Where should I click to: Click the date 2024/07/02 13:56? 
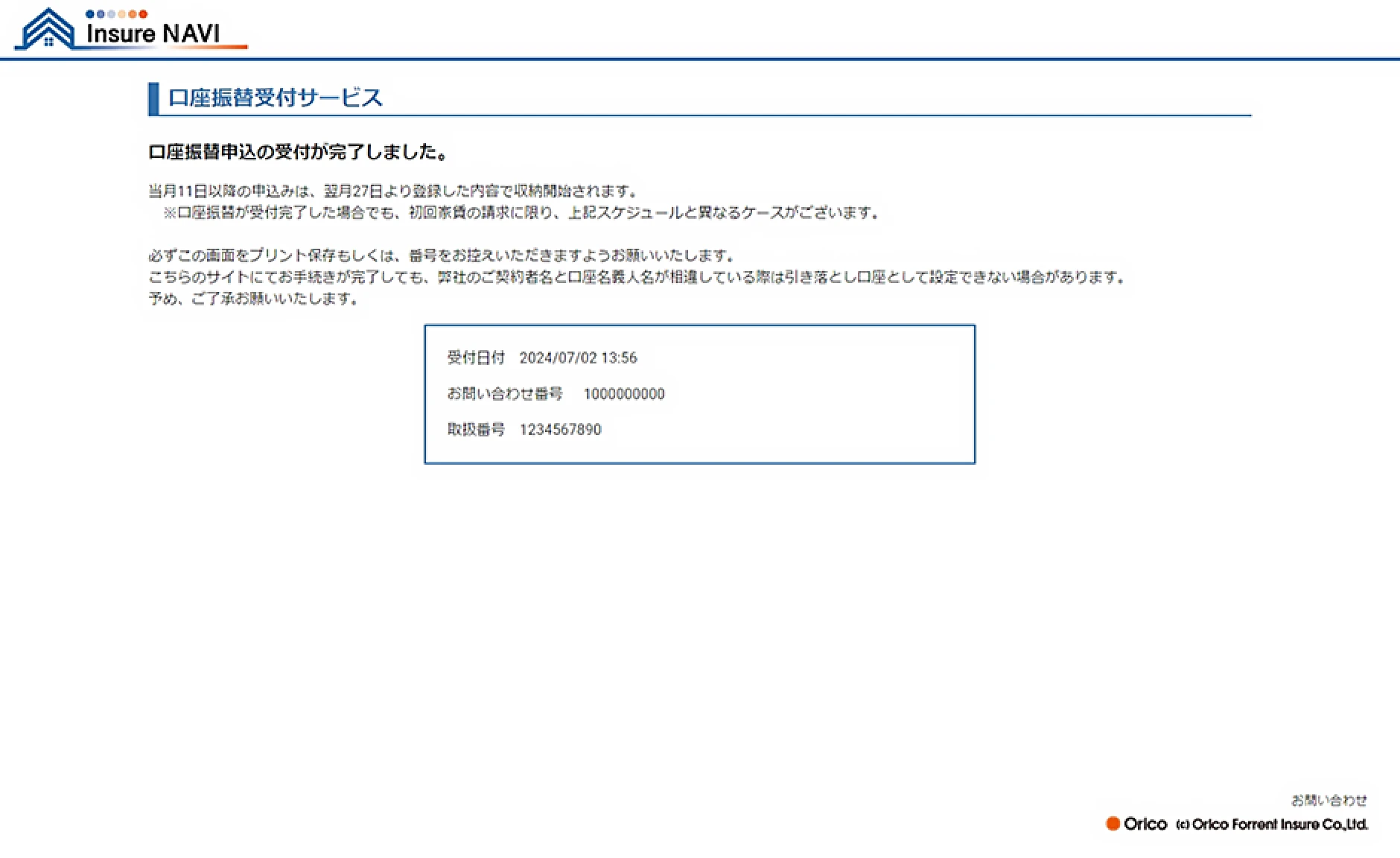coord(579,357)
